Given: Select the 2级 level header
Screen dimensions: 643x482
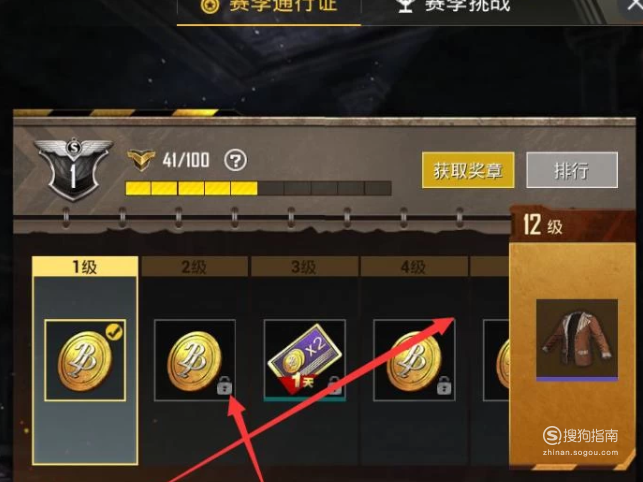Looking at the screenshot, I should (x=194, y=267).
